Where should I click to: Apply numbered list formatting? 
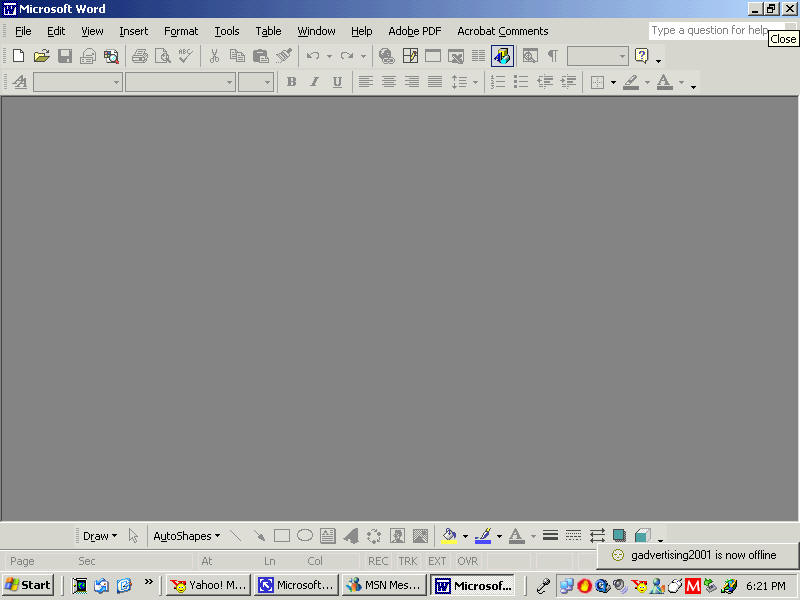[498, 82]
